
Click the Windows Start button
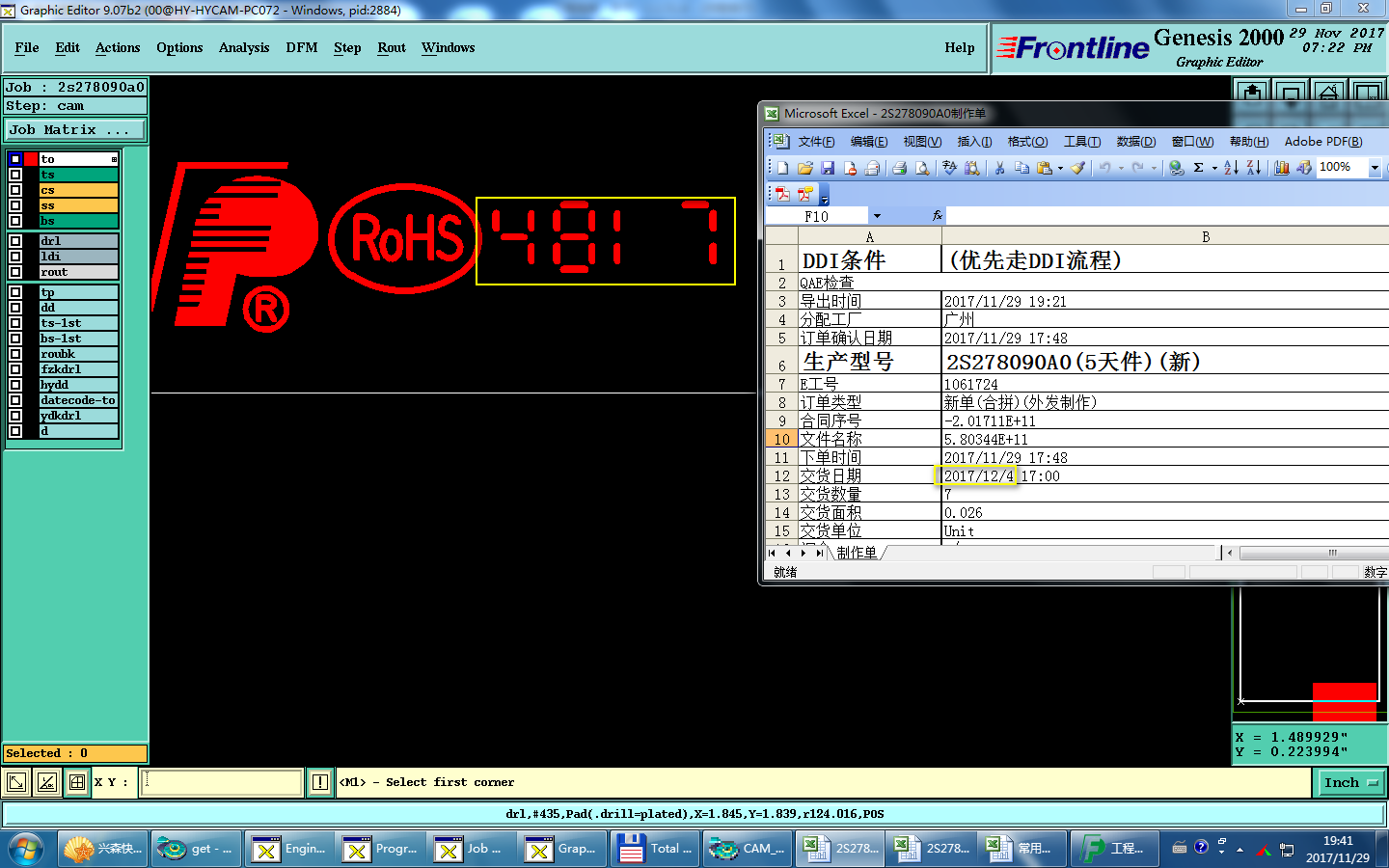[x=25, y=850]
